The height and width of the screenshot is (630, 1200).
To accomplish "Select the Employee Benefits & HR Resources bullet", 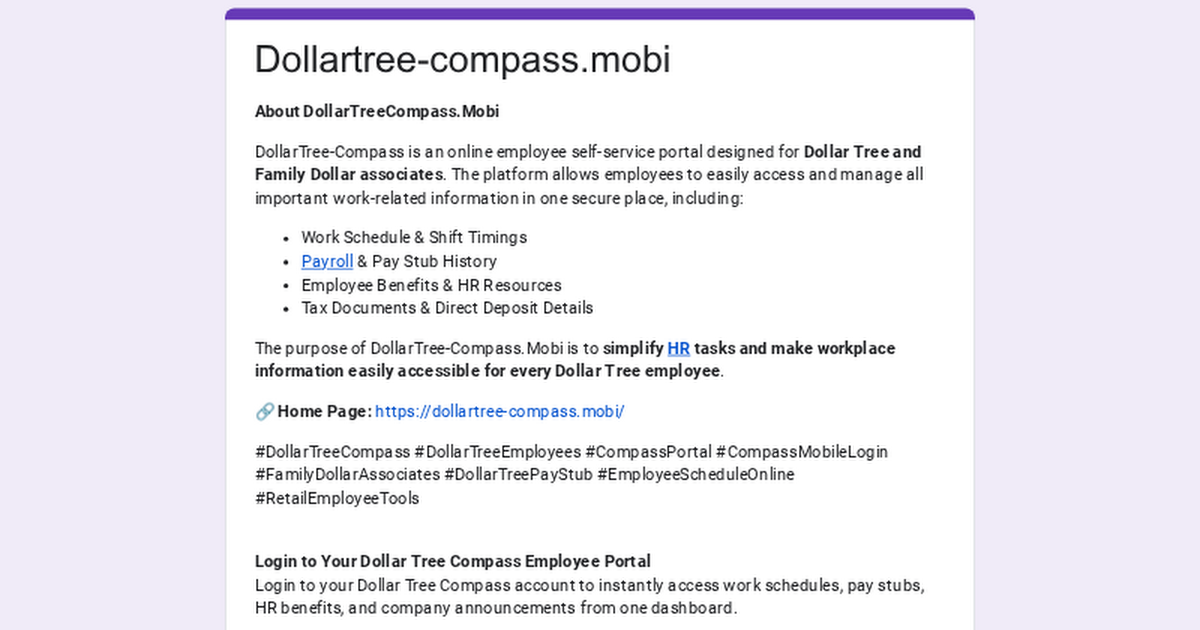I will pos(431,285).
